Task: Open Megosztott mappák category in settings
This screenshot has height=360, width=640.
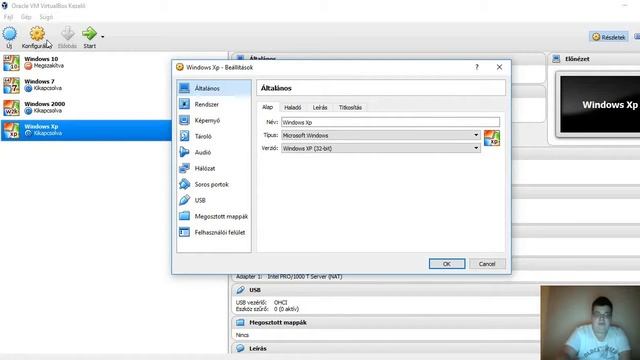Action: coord(214,216)
